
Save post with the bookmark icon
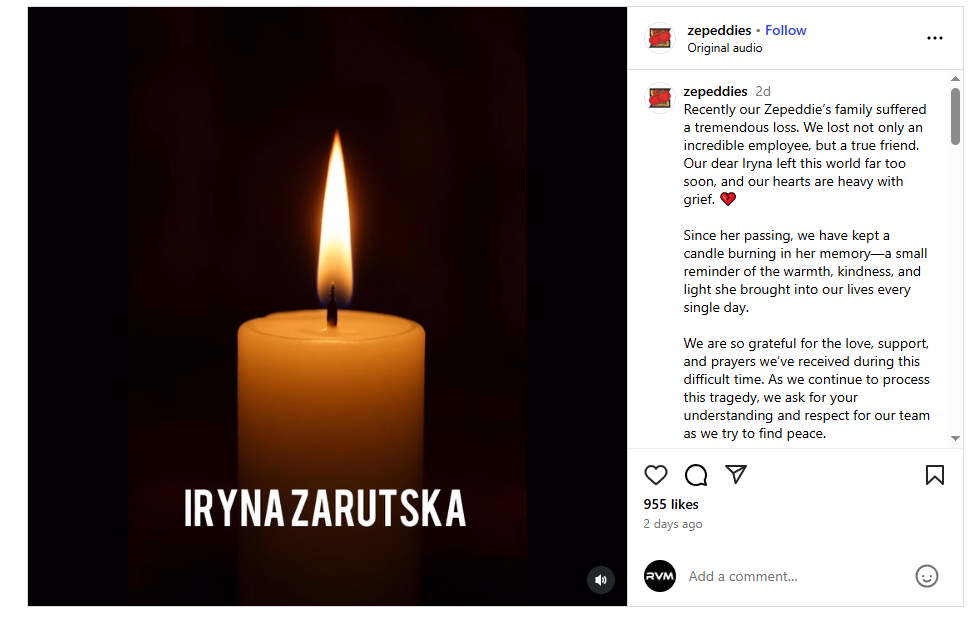click(x=934, y=475)
